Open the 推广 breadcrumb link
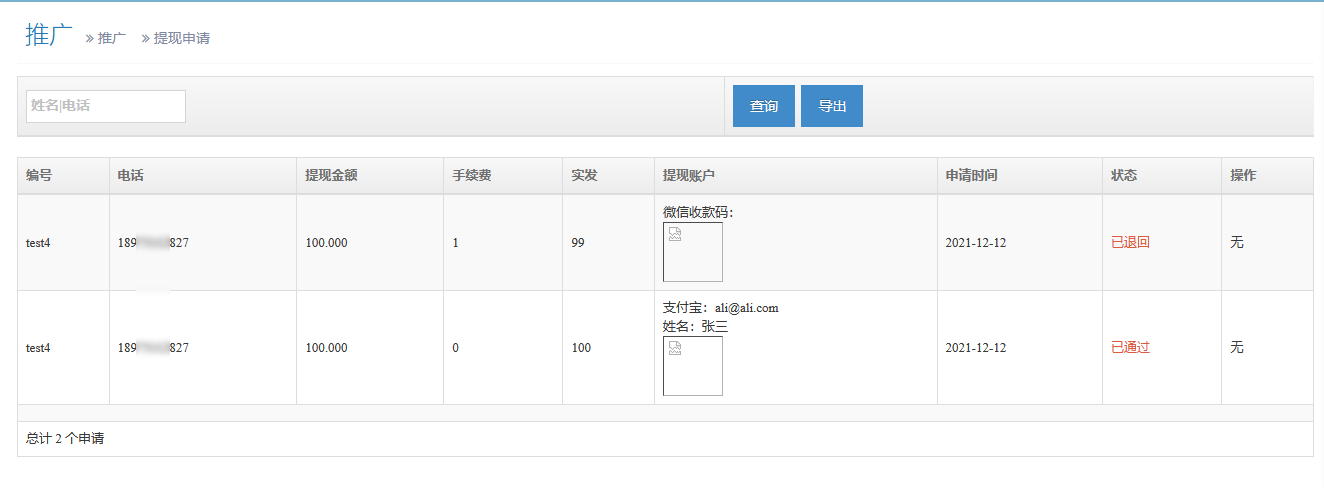This screenshot has width=1324, height=488. [112, 38]
